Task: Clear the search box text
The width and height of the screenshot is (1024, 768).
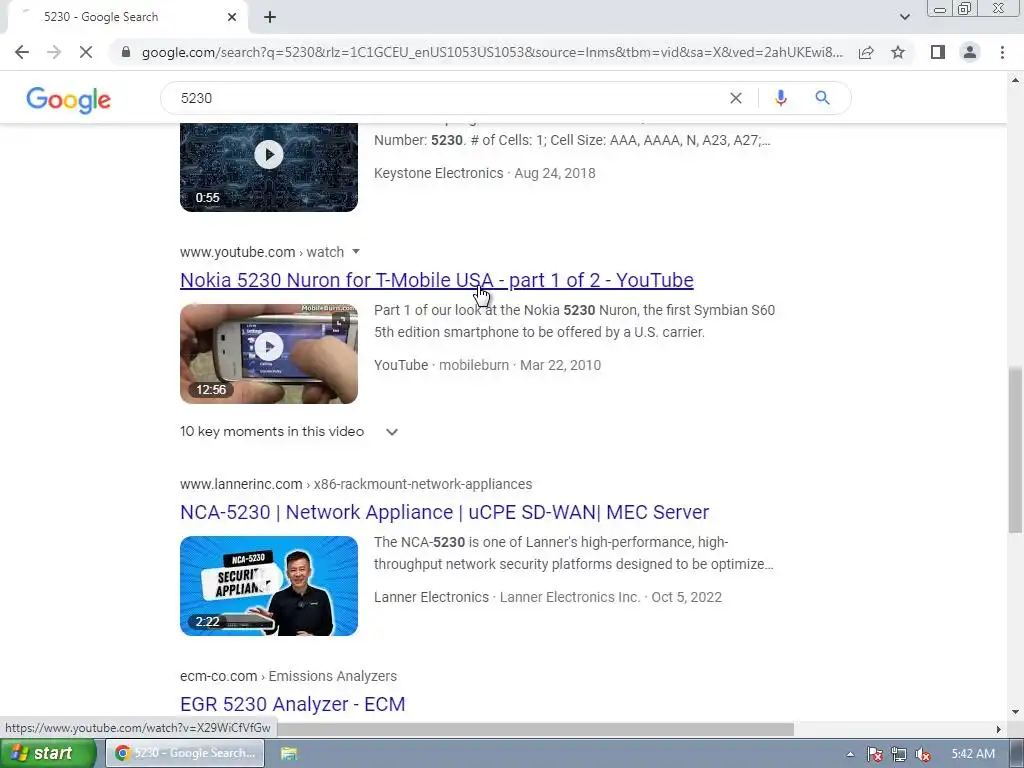Action: pos(735,98)
